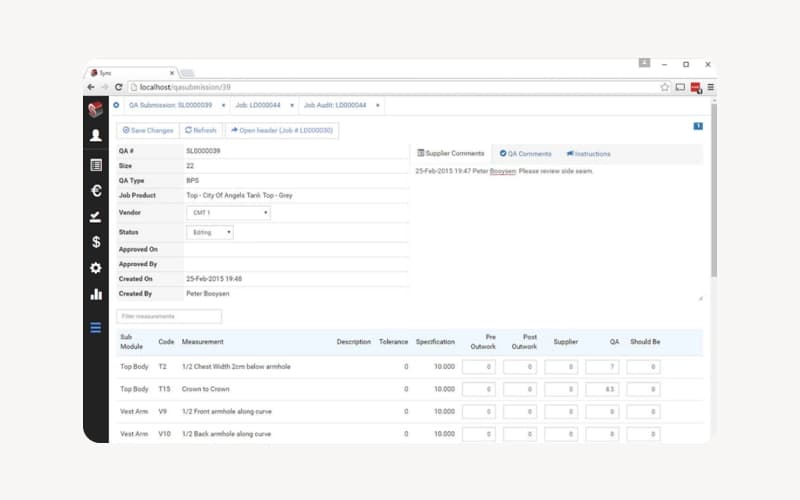Image resolution: width=800 pixels, height=500 pixels.
Task: Open the dollar sign sidebar icon
Action: click(x=96, y=242)
